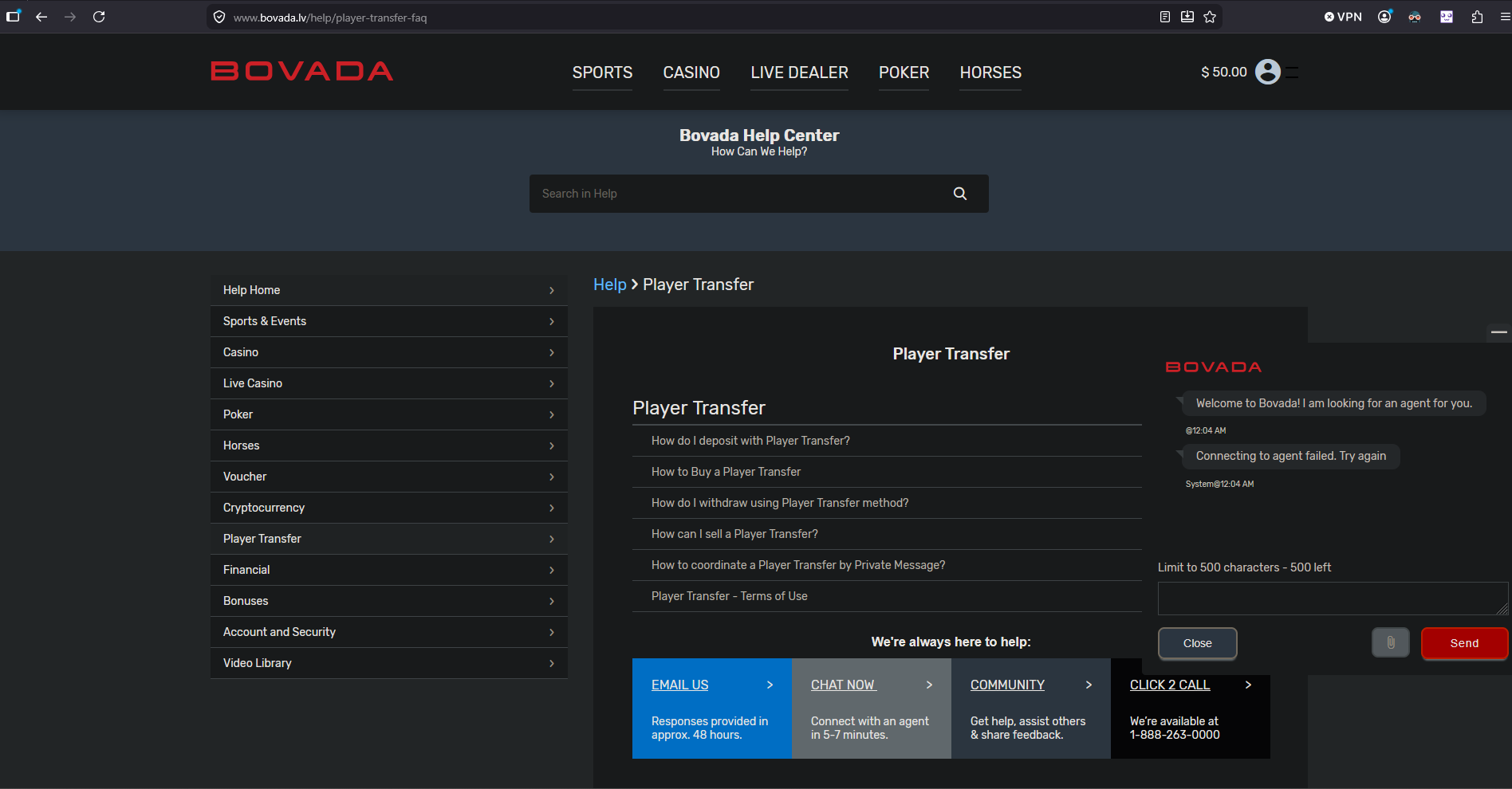Open the LIVE DEALER menu item

point(799,73)
